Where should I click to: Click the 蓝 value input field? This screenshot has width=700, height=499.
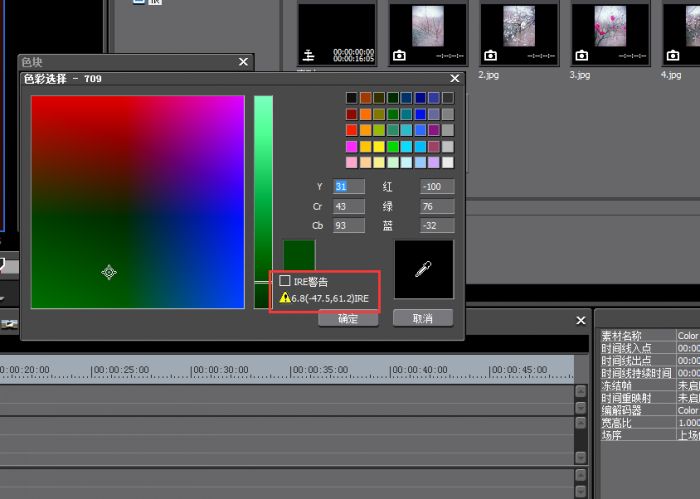[x=437, y=226]
